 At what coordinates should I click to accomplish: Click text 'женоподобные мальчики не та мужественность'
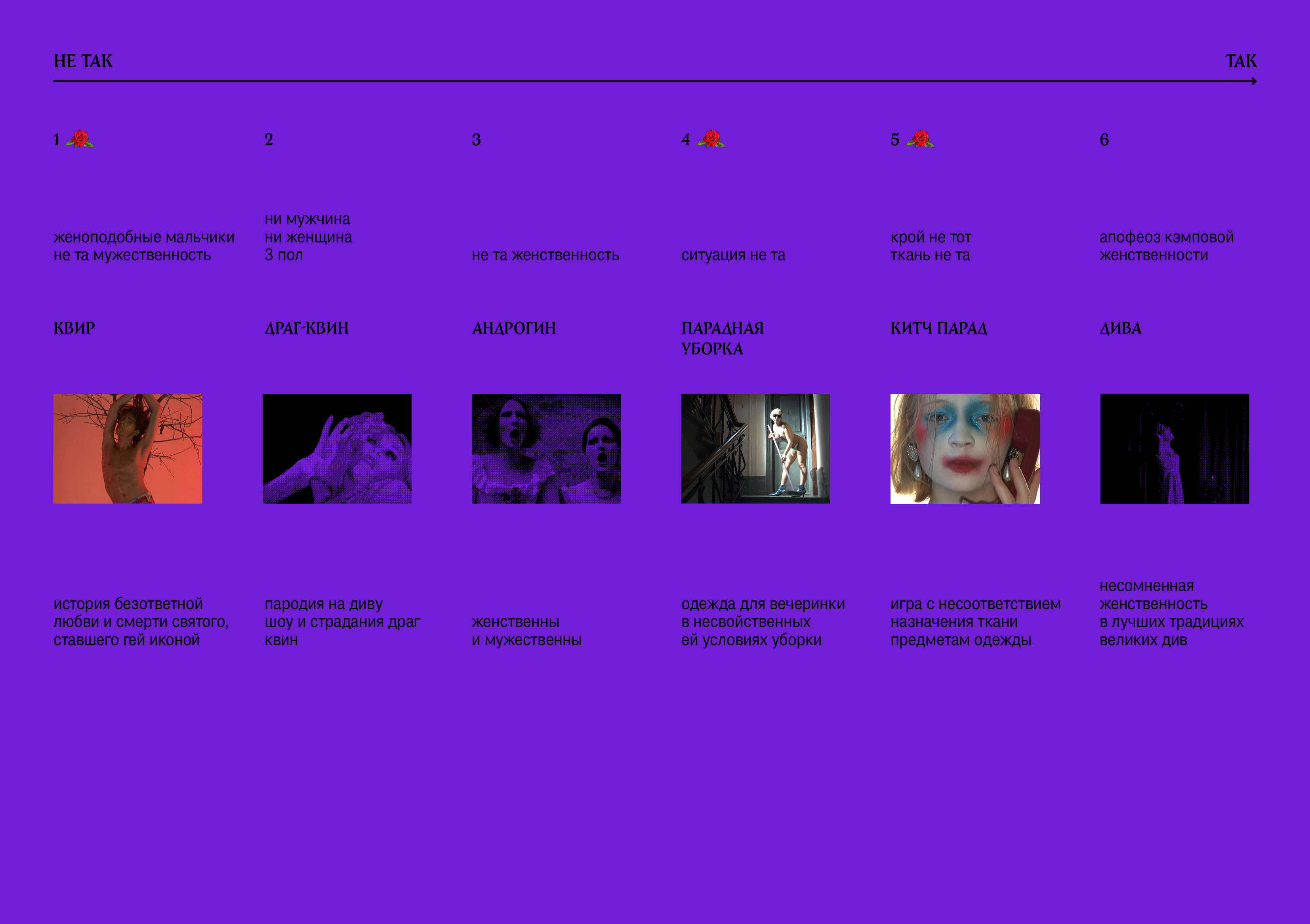[x=144, y=246]
